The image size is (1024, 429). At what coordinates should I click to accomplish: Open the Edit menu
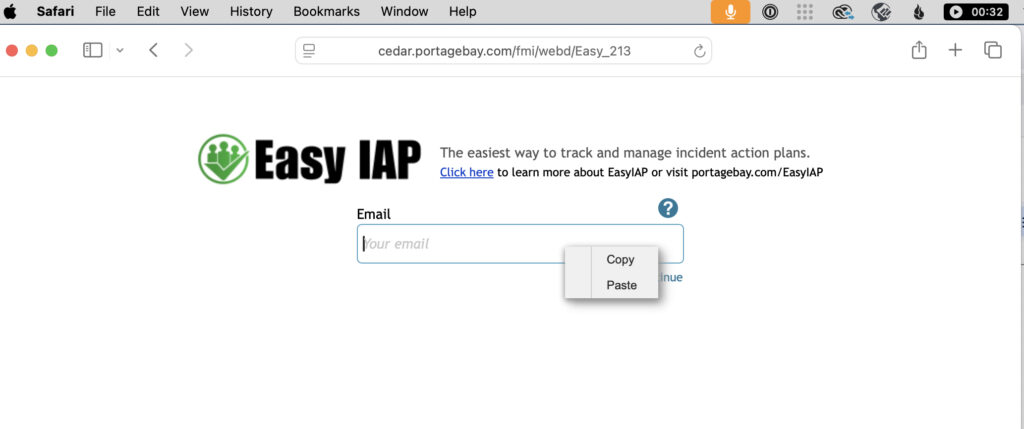pyautogui.click(x=148, y=11)
